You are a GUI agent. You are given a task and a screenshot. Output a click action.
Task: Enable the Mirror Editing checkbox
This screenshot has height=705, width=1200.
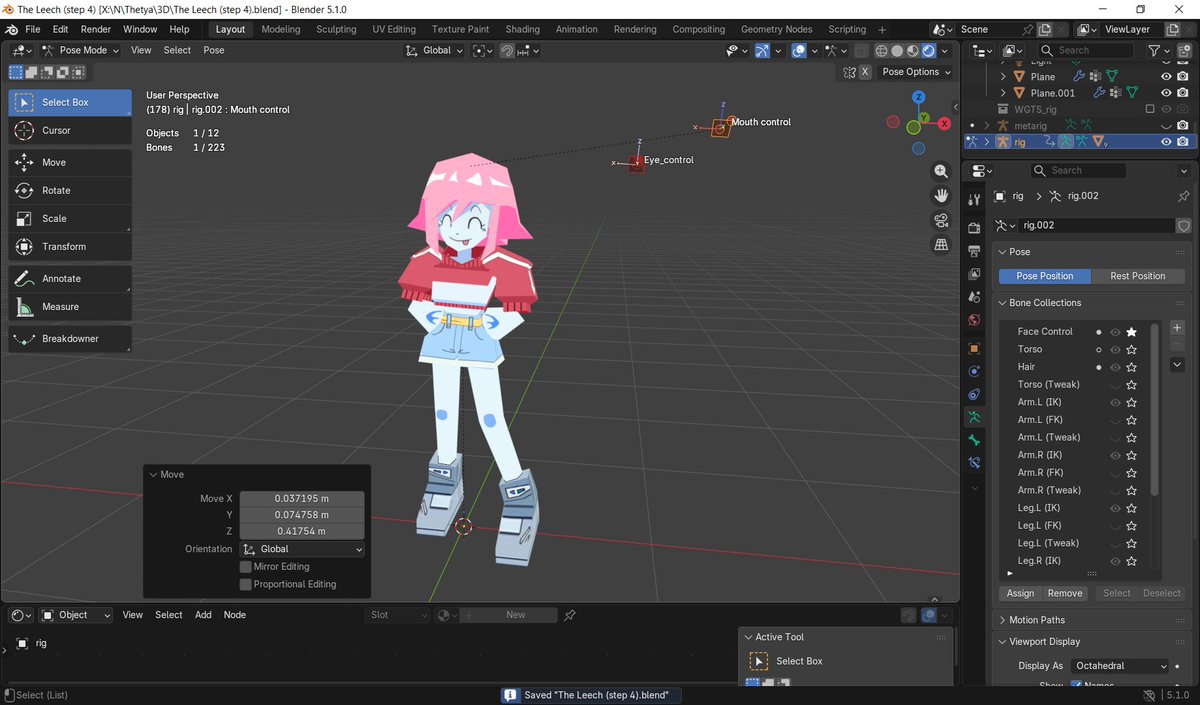(x=245, y=567)
